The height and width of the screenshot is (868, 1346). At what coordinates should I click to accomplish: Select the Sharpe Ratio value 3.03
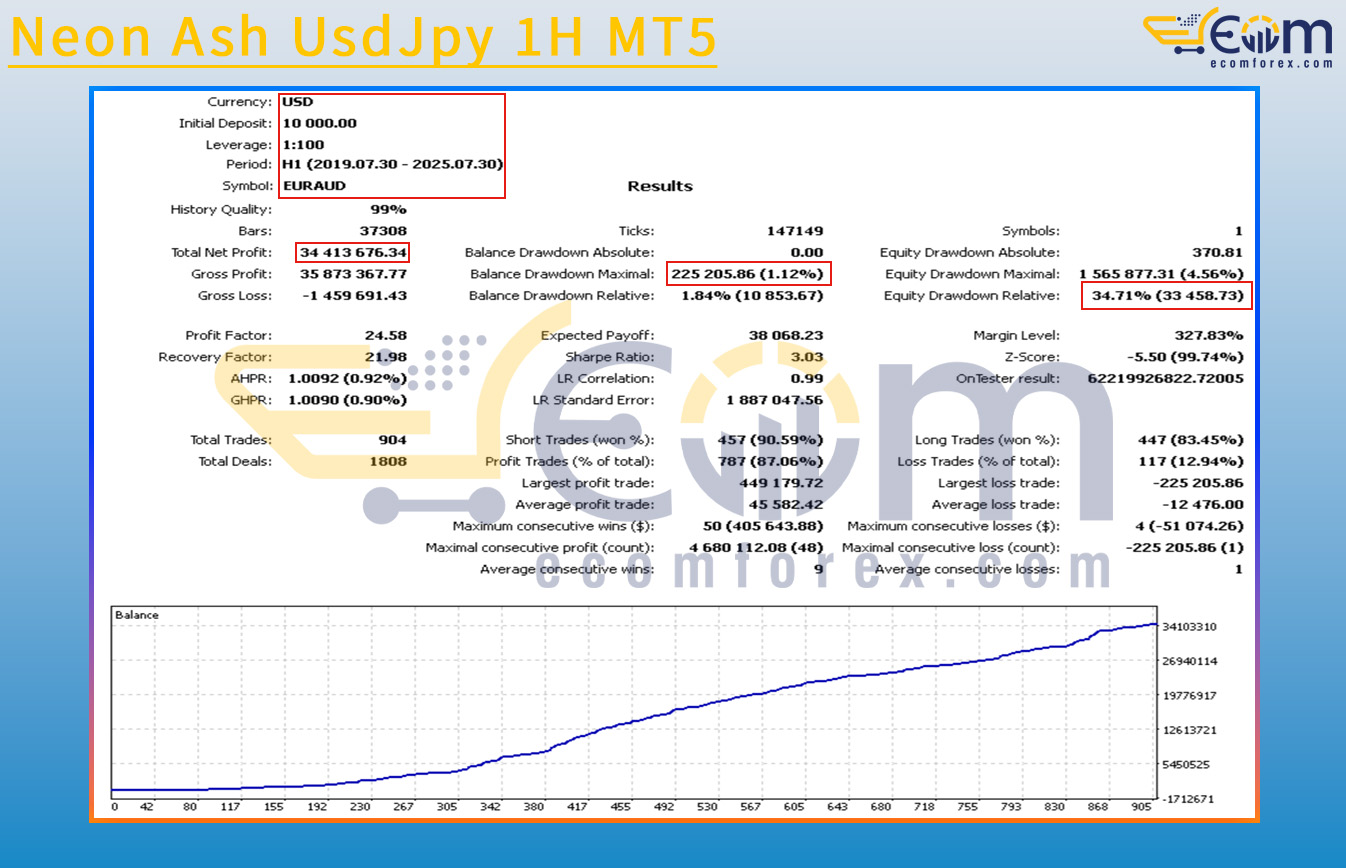coord(806,357)
